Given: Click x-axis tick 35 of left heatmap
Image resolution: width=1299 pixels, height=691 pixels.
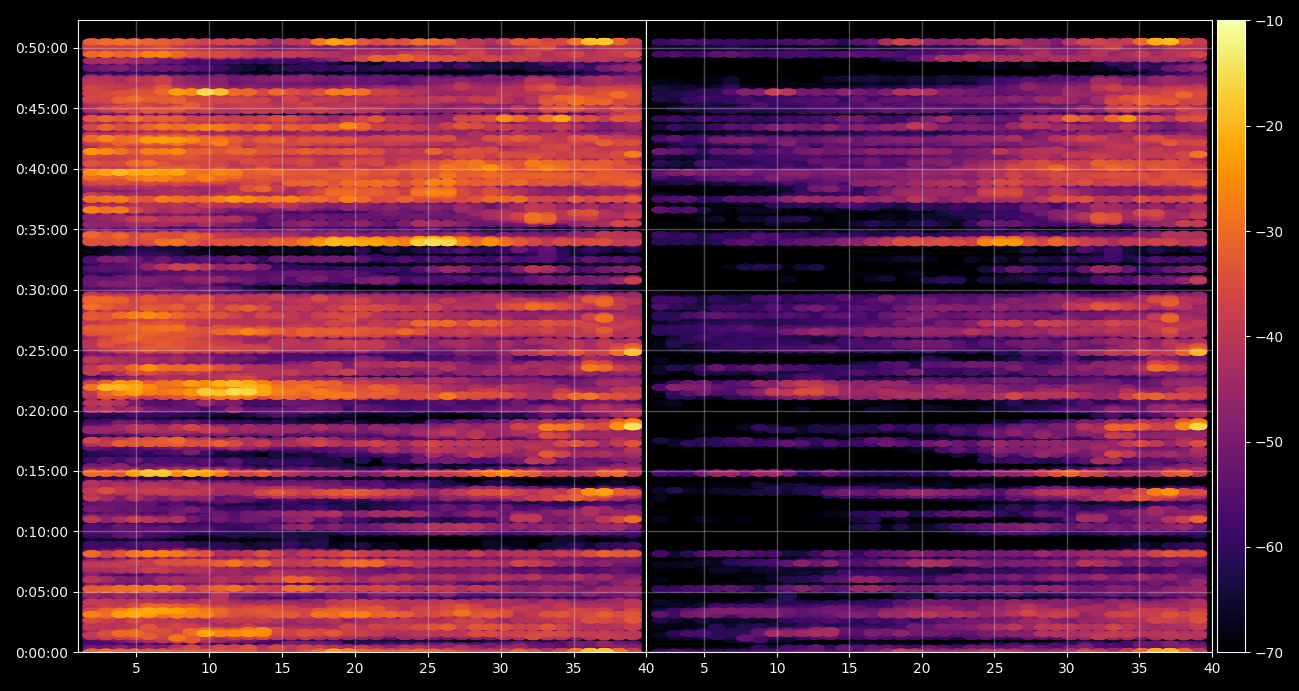Looking at the screenshot, I should click(573, 668).
